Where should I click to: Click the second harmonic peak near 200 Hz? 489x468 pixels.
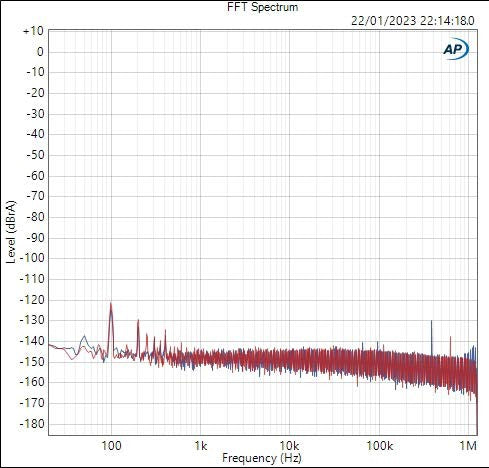tap(138, 321)
